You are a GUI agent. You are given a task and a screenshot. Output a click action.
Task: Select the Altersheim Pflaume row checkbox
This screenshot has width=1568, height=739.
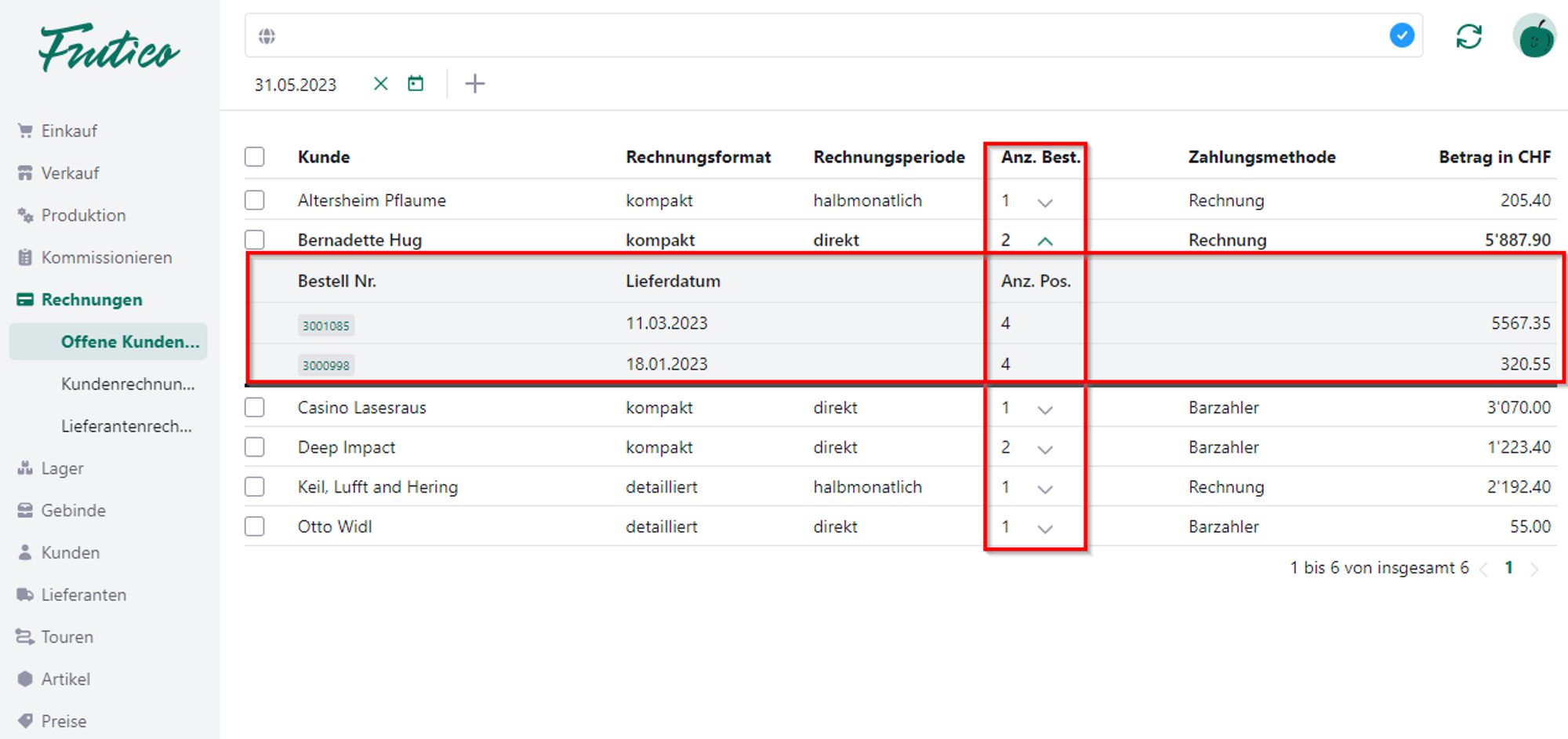click(255, 201)
